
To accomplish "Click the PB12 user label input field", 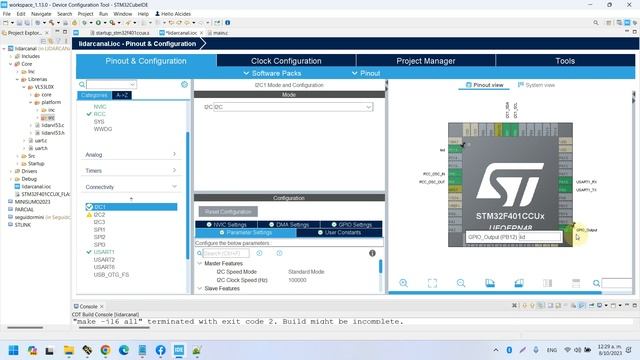I will click(x=540, y=237).
